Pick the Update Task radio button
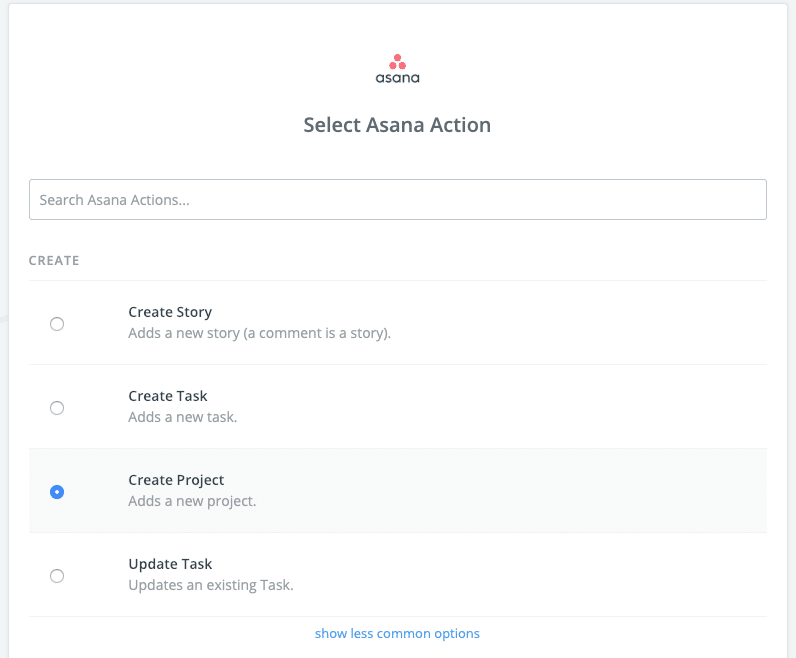 (57, 576)
